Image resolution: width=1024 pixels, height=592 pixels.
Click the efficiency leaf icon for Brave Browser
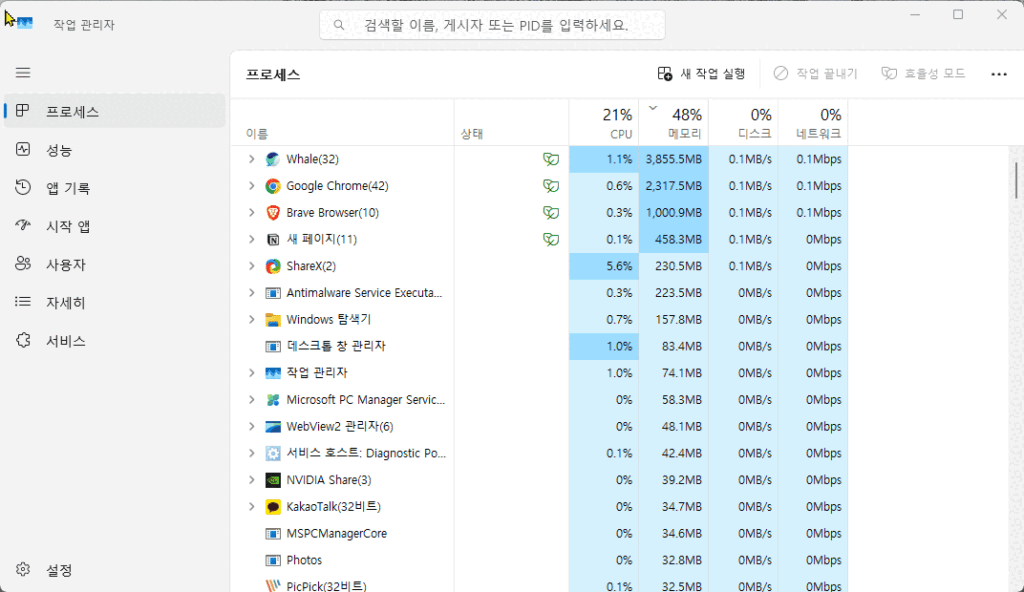coord(551,213)
